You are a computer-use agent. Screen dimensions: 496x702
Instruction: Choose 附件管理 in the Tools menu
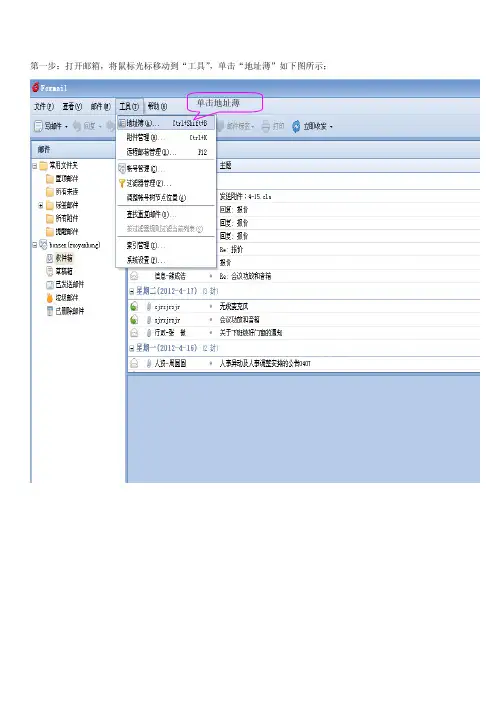coord(166,137)
